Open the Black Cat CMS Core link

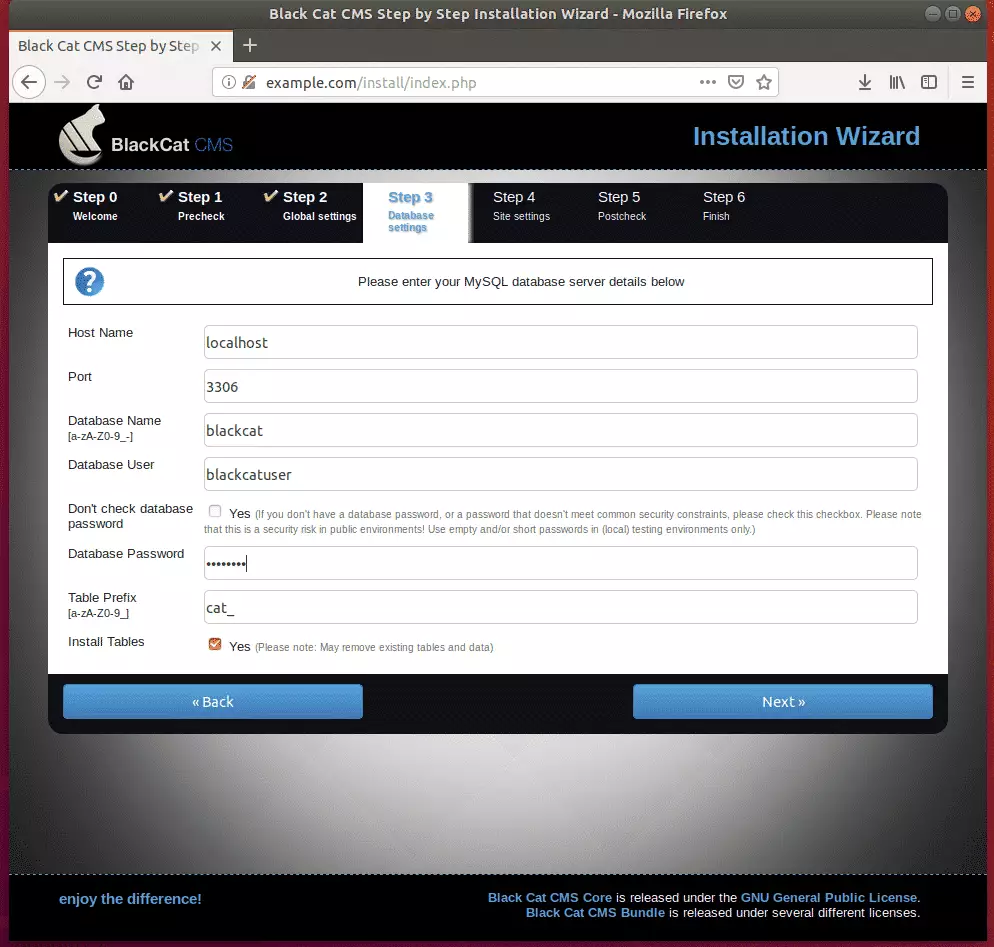coord(550,898)
